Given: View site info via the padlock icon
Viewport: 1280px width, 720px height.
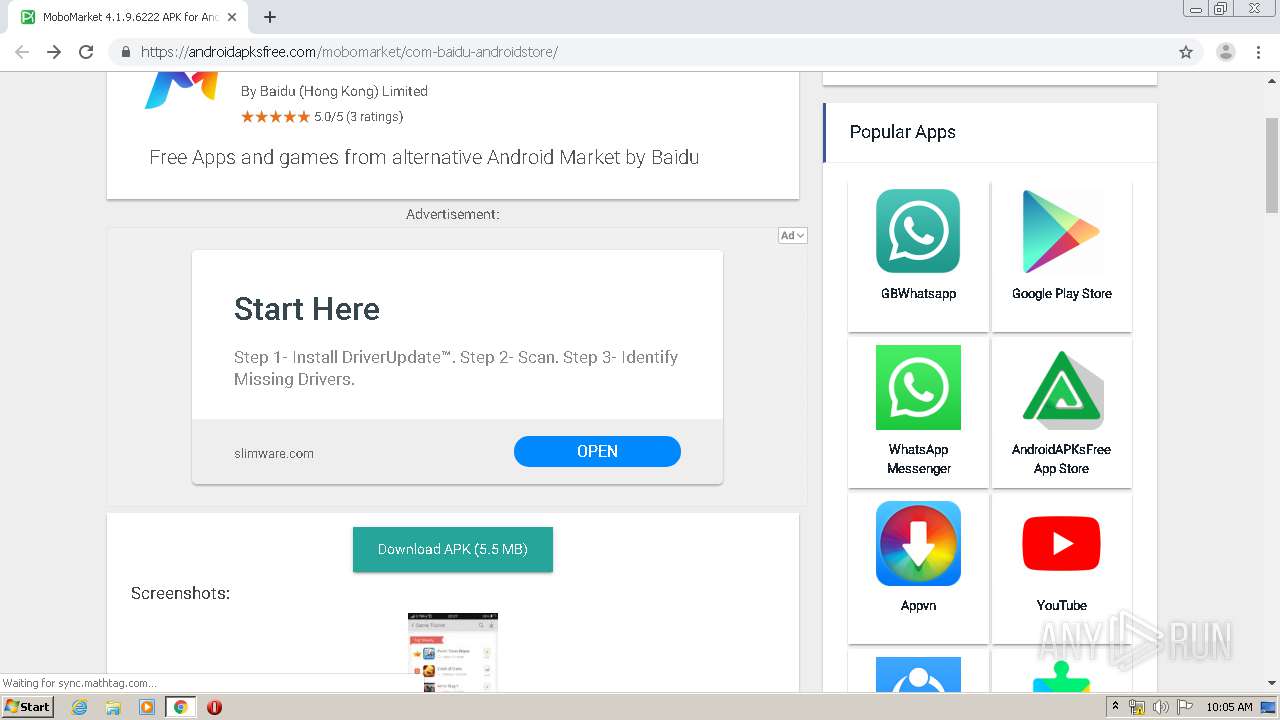Looking at the screenshot, I should [126, 52].
